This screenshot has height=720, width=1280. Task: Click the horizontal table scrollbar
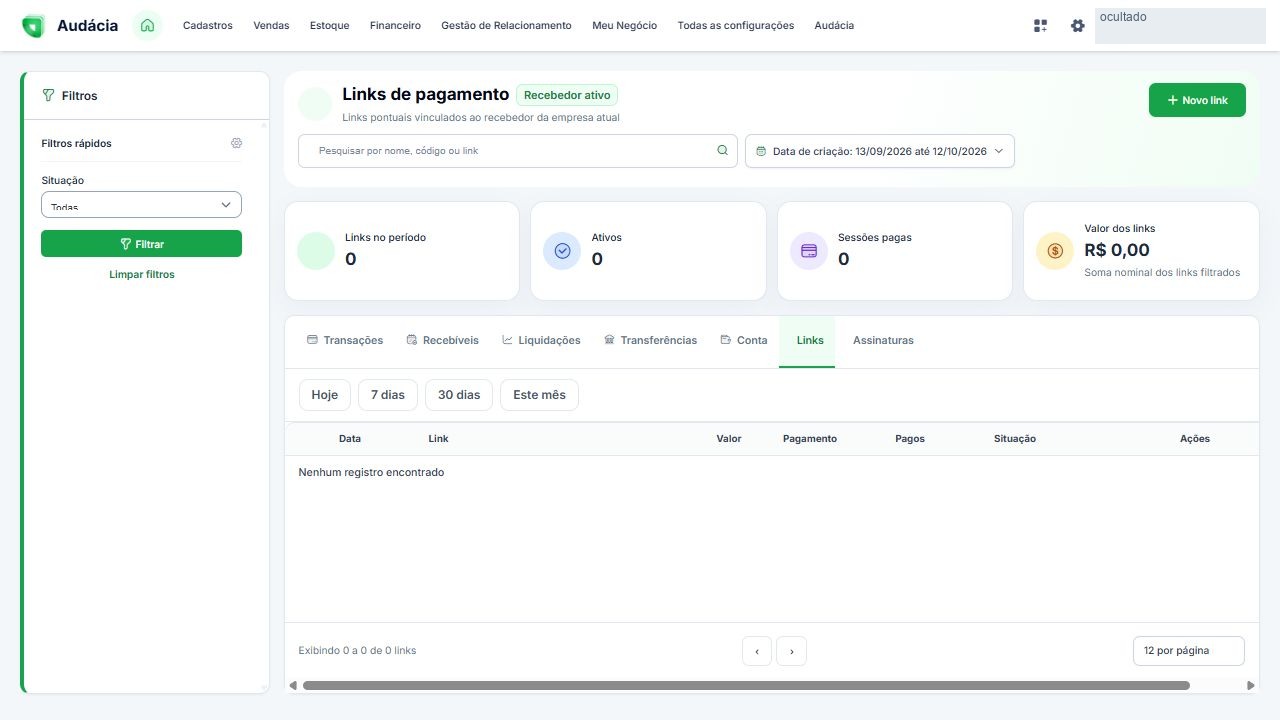click(746, 686)
